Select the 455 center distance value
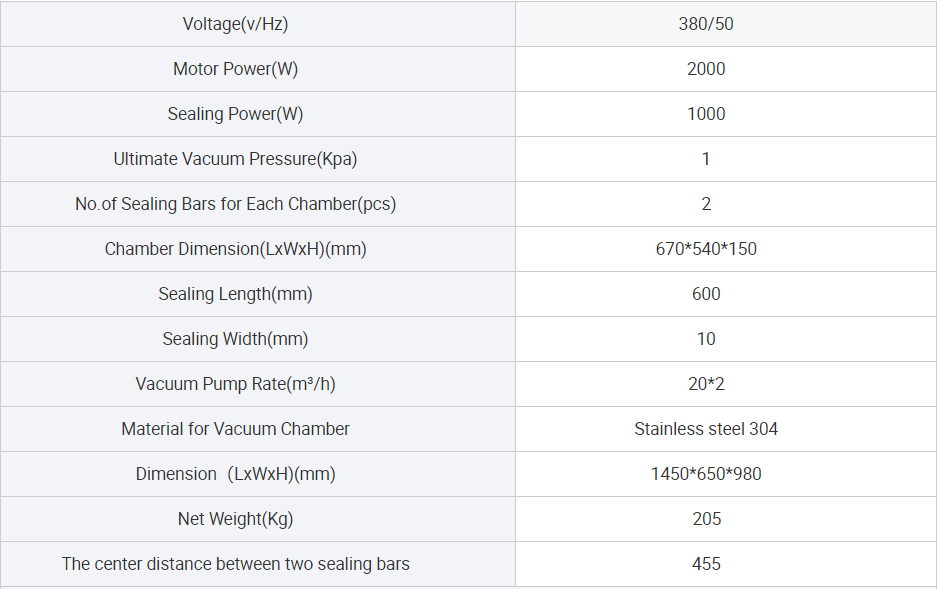 pos(706,564)
